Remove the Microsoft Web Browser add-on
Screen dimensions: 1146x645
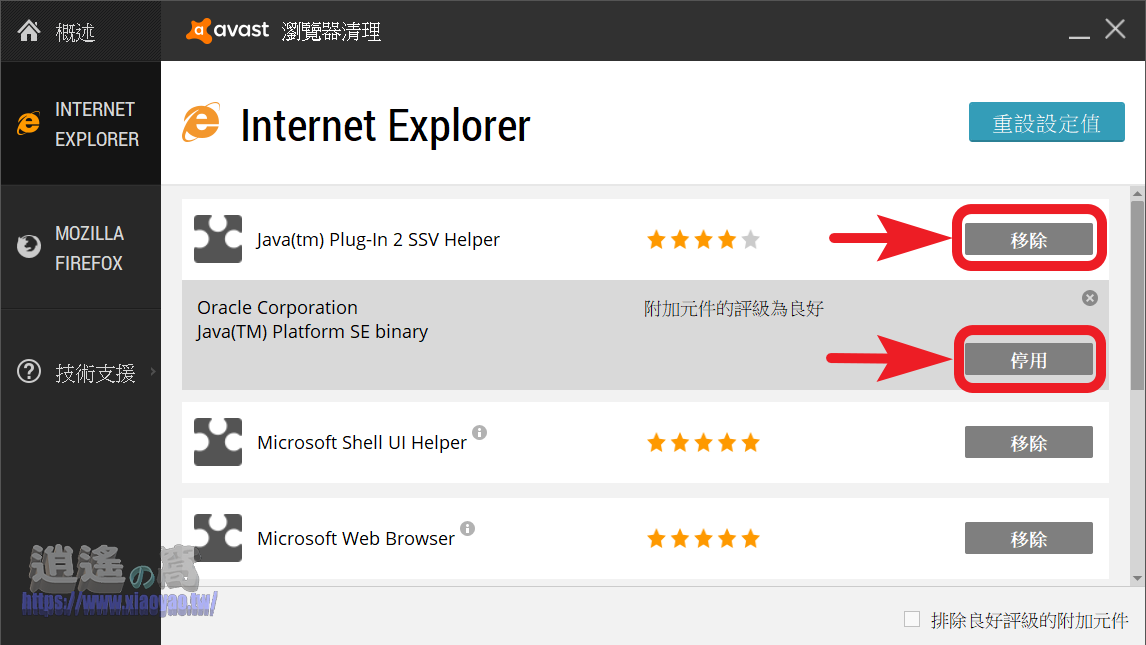point(1028,538)
